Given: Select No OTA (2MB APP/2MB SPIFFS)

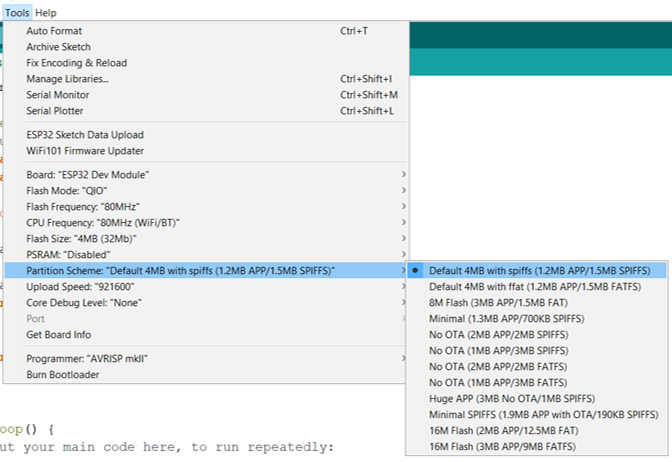Looking at the screenshot, I should coord(537,335).
